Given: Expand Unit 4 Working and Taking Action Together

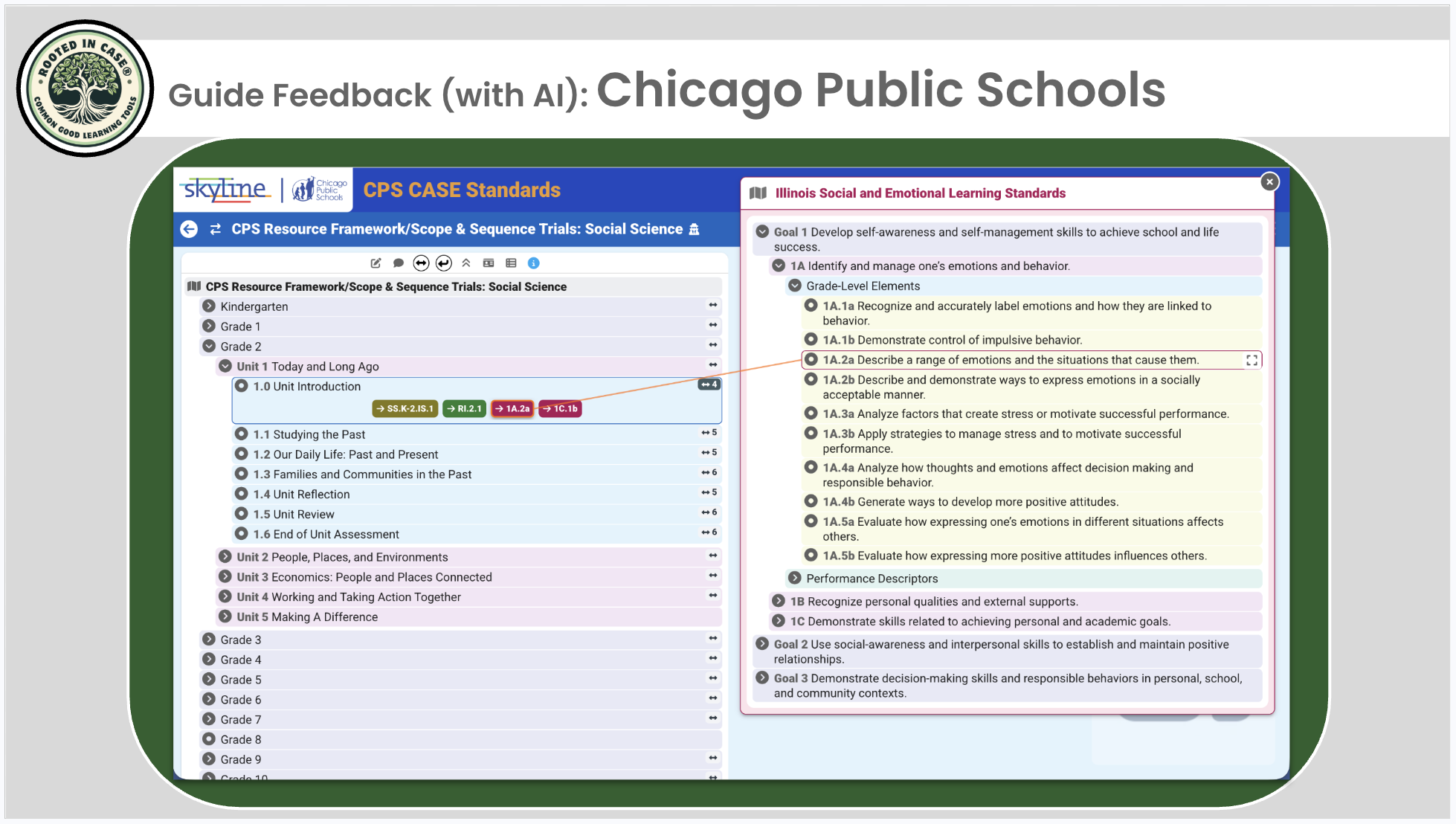Looking at the screenshot, I should (x=225, y=596).
